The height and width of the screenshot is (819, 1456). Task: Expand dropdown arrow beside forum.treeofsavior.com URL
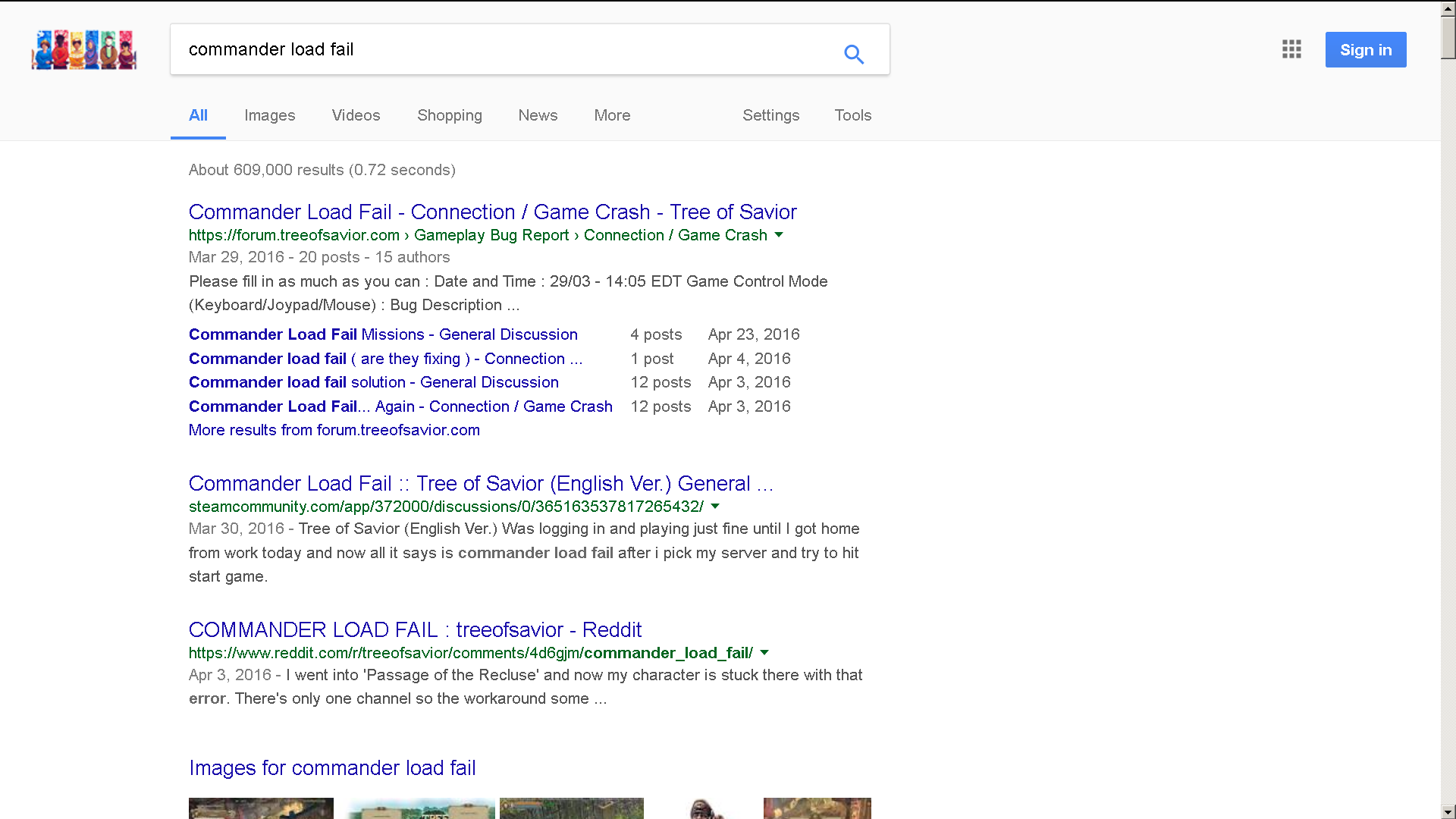tap(779, 235)
